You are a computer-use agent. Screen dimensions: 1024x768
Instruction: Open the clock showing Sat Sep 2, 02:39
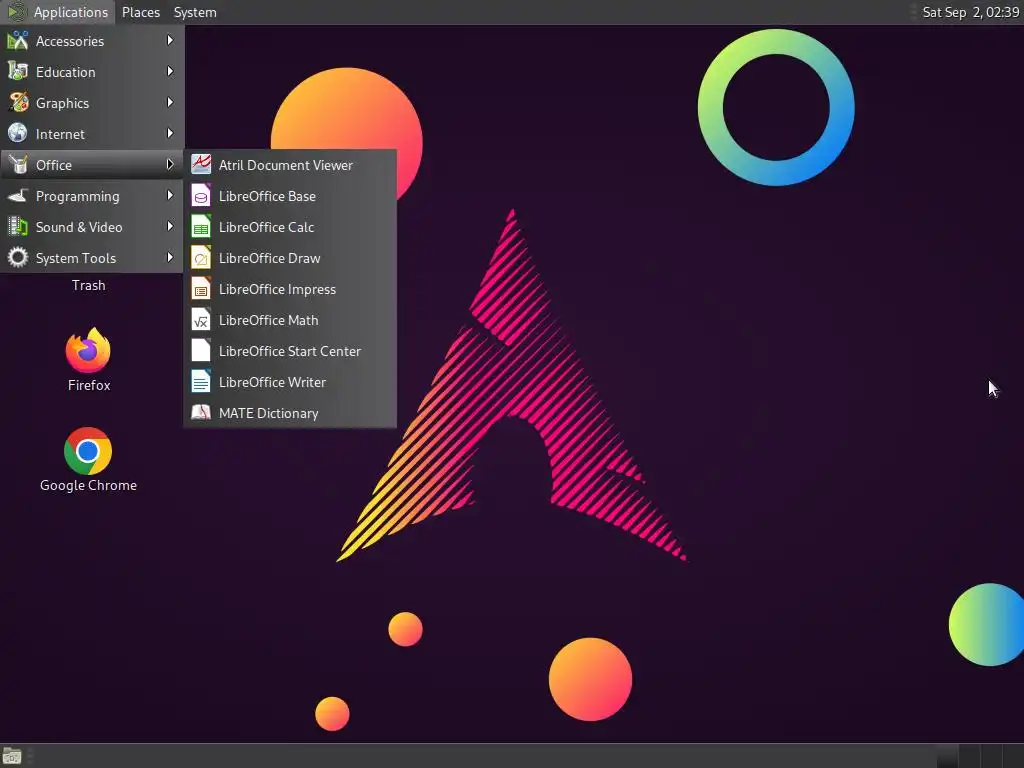tap(970, 12)
